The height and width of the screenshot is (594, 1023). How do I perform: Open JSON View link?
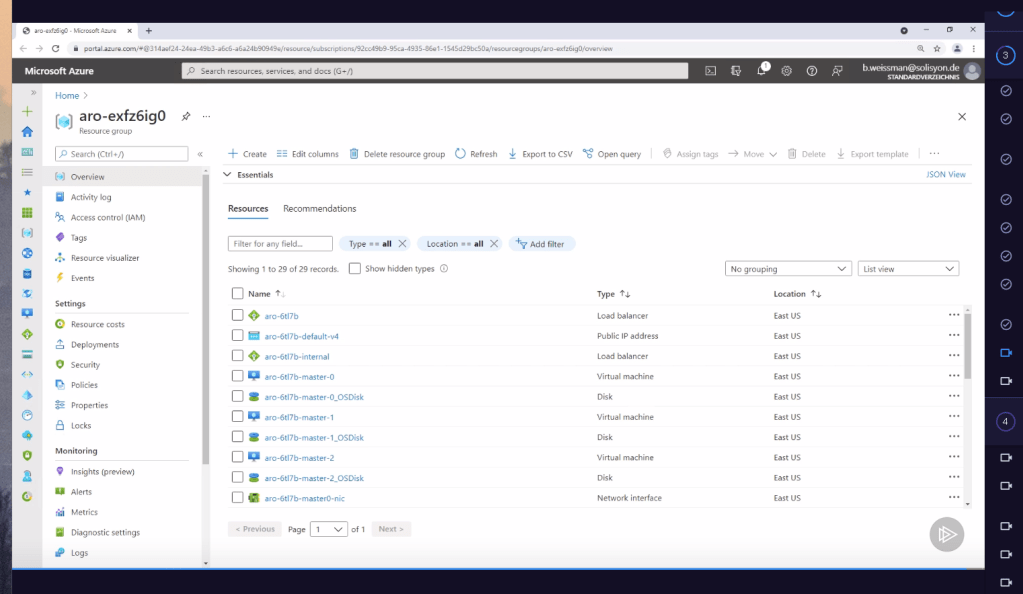pos(946,174)
